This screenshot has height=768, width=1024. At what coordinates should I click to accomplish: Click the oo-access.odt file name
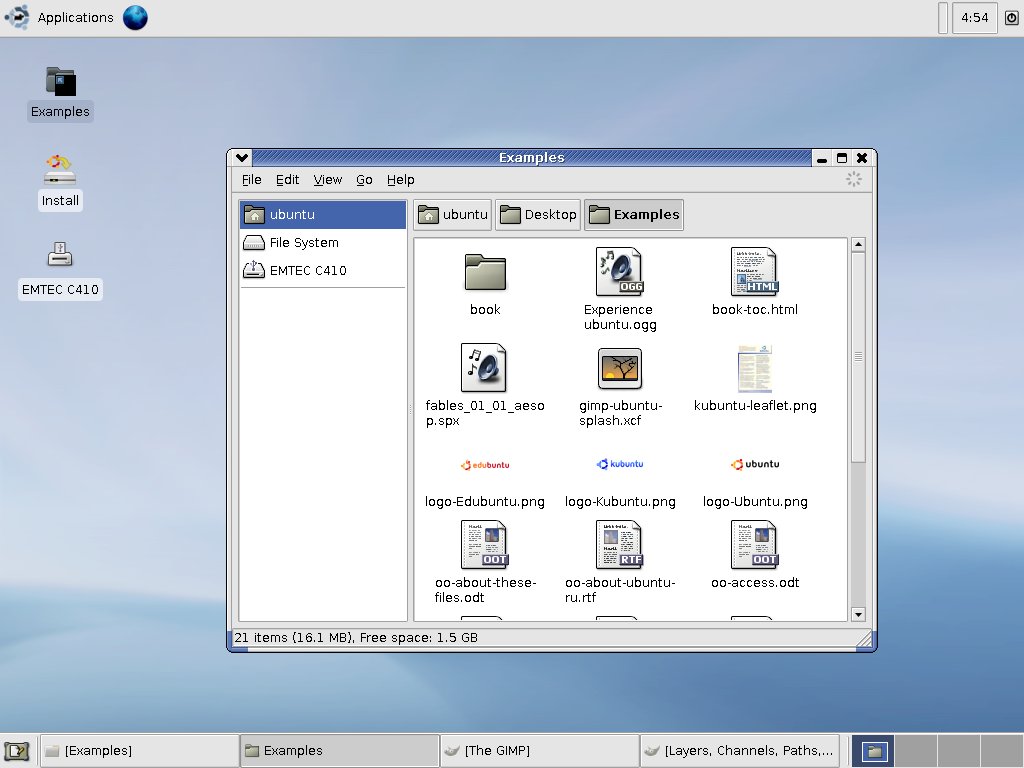(755, 583)
